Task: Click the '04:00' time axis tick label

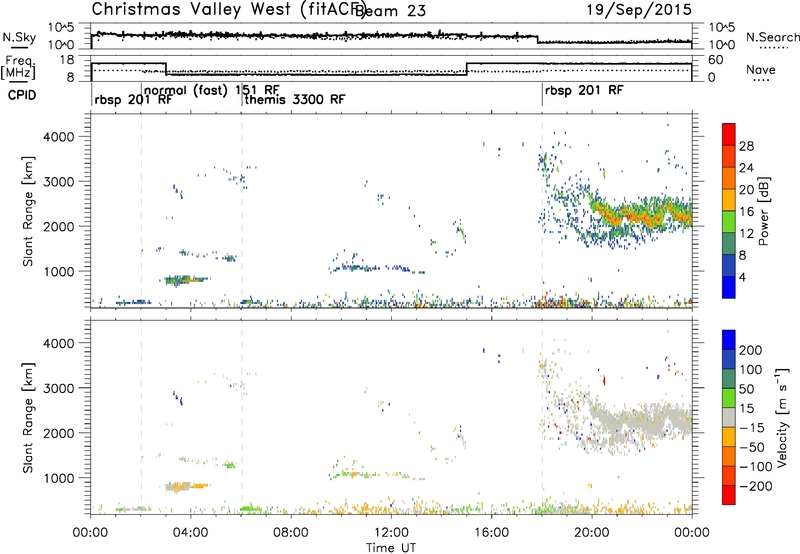Action: pyautogui.click(x=191, y=533)
